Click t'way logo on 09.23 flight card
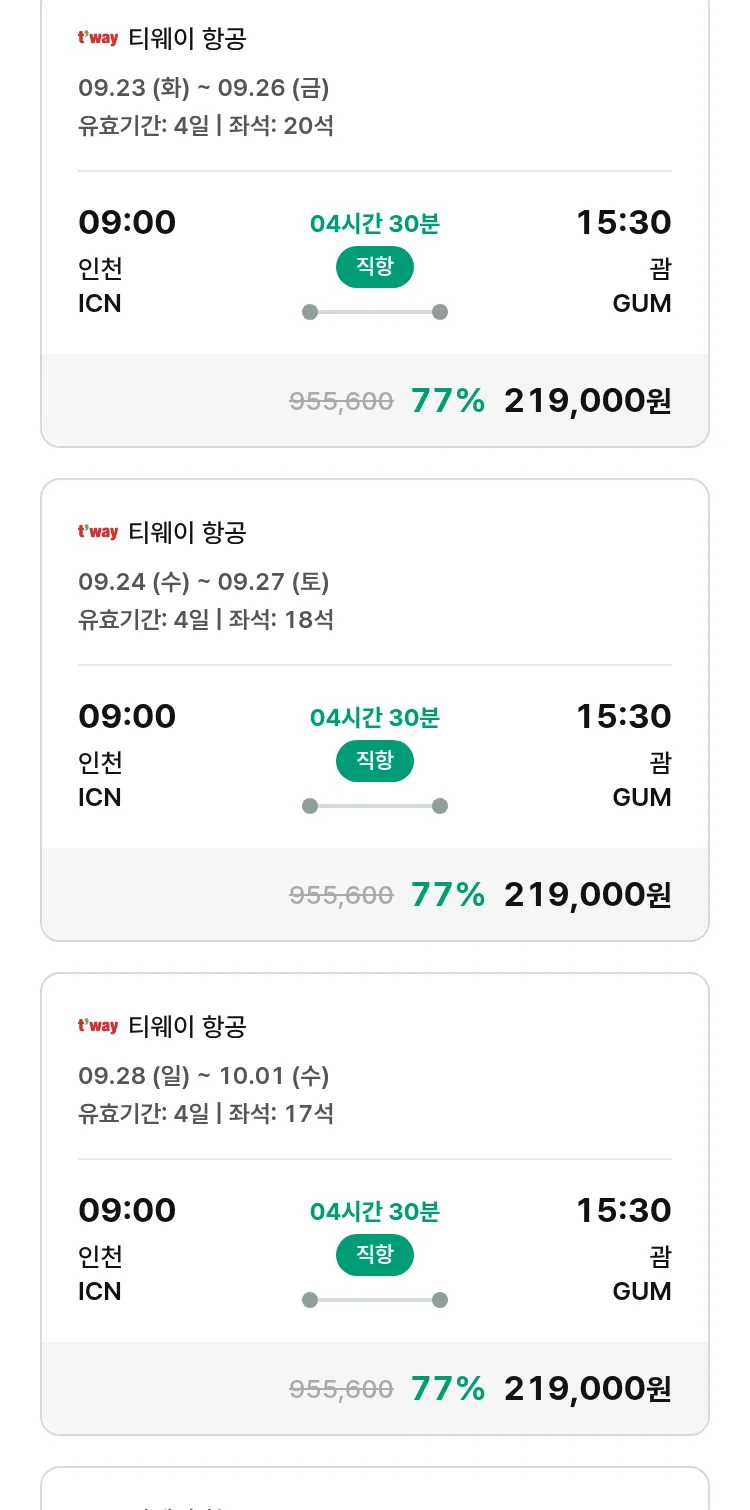The height and width of the screenshot is (1510, 750). (x=98, y=39)
